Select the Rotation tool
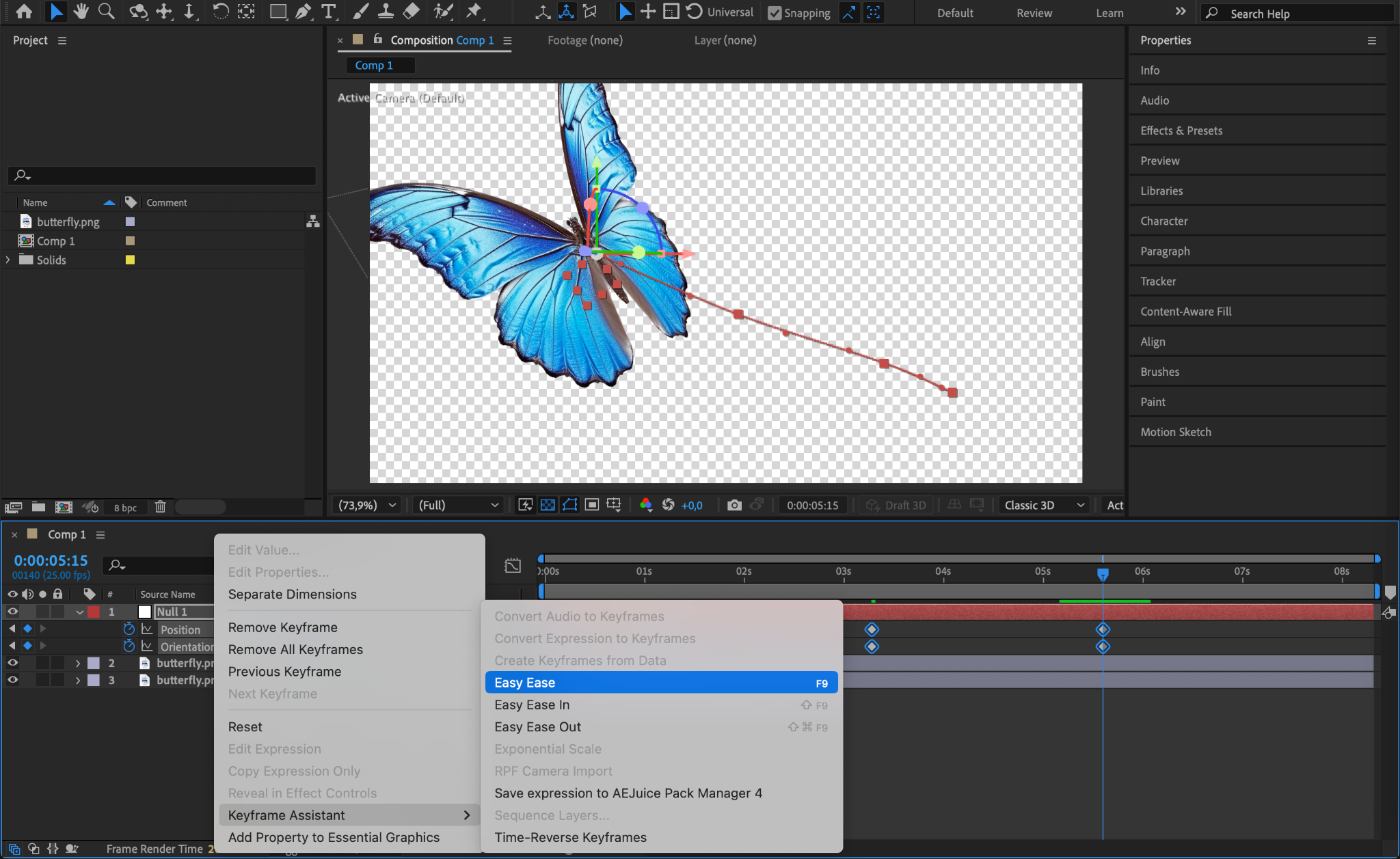Image resolution: width=1400 pixels, height=859 pixels. pos(220,12)
